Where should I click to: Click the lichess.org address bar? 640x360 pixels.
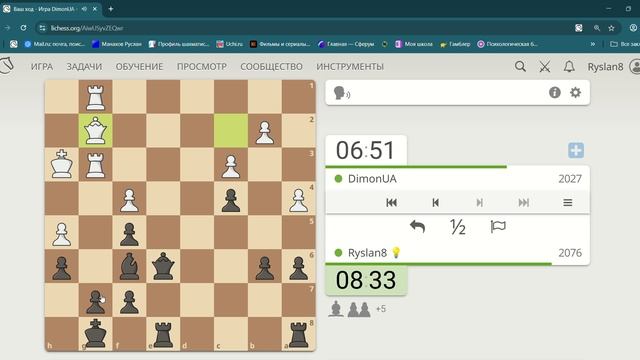click(x=306, y=28)
